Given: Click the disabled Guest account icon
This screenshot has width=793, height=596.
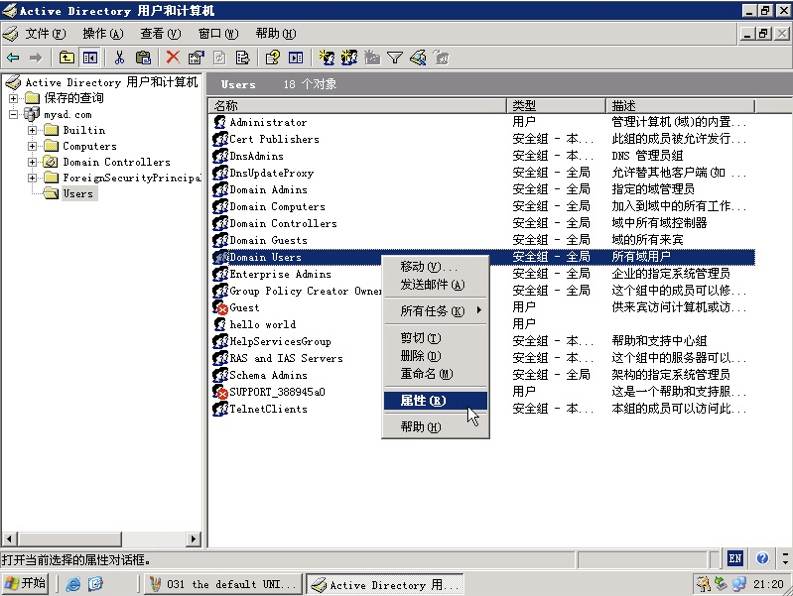Looking at the screenshot, I should [x=220, y=308].
